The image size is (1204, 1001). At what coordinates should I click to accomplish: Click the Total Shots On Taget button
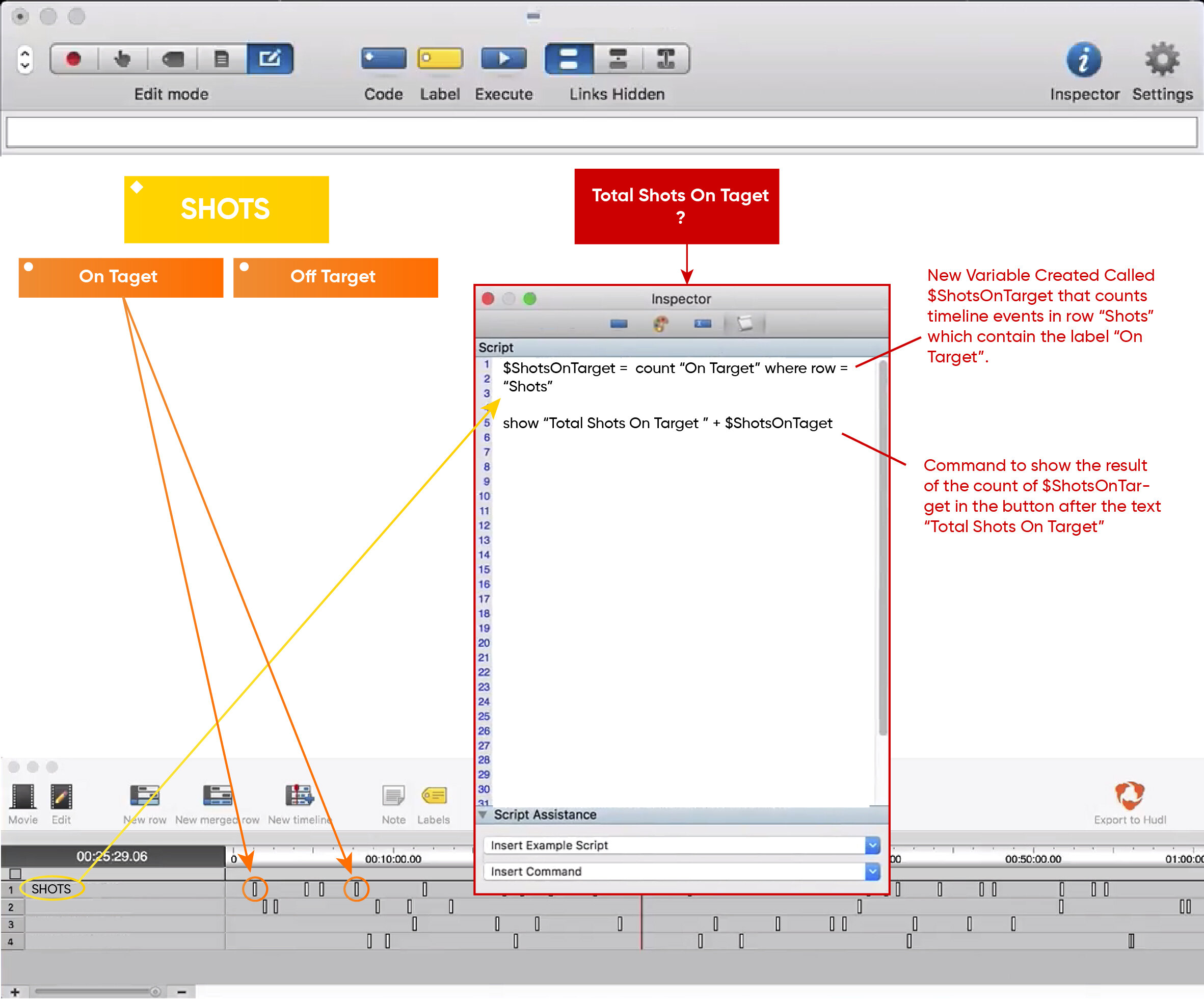677,206
